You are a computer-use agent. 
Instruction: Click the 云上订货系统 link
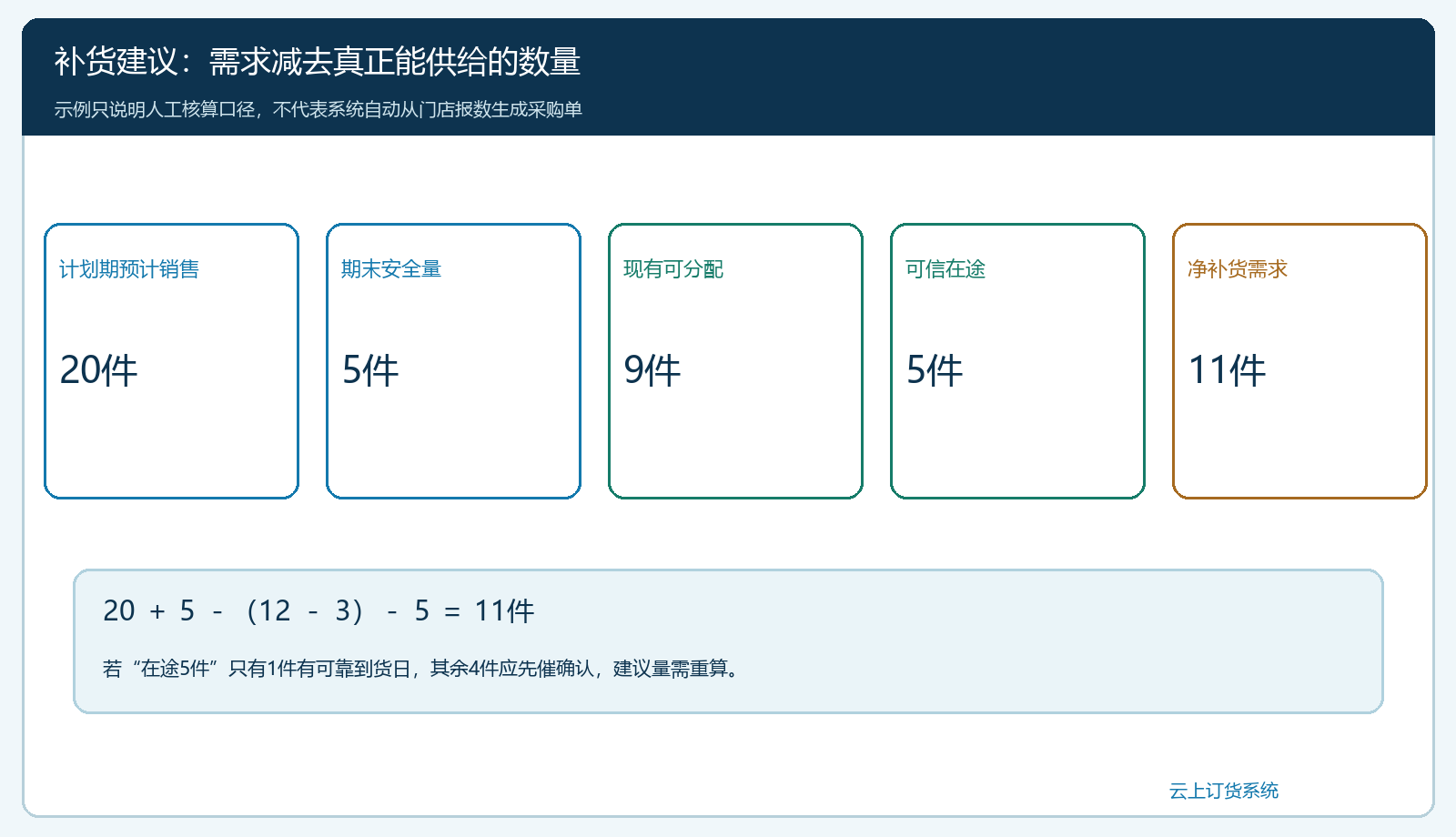coord(1223,791)
